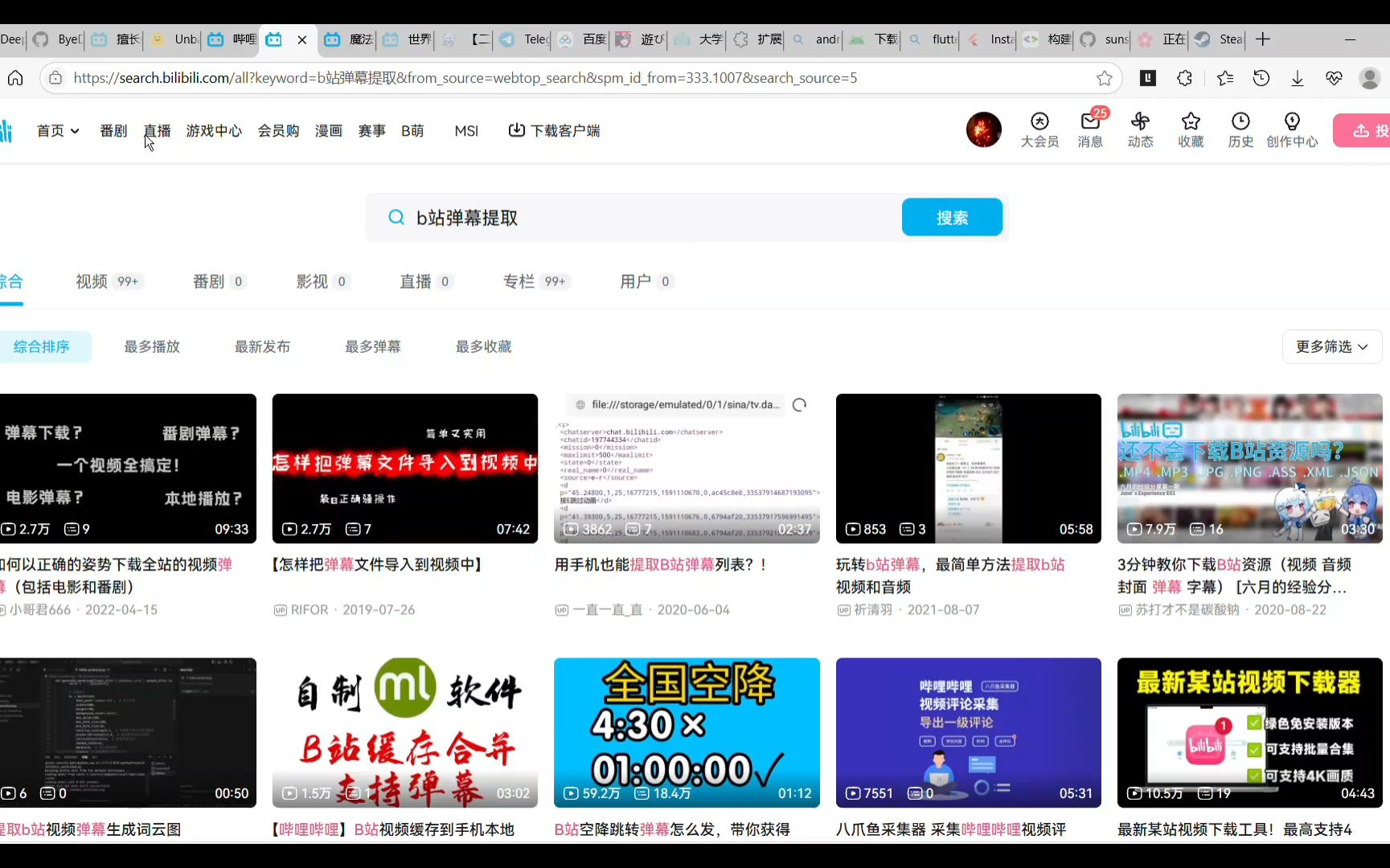Open the 番剧 navigation item
This screenshot has width=1390, height=868.
tap(113, 130)
